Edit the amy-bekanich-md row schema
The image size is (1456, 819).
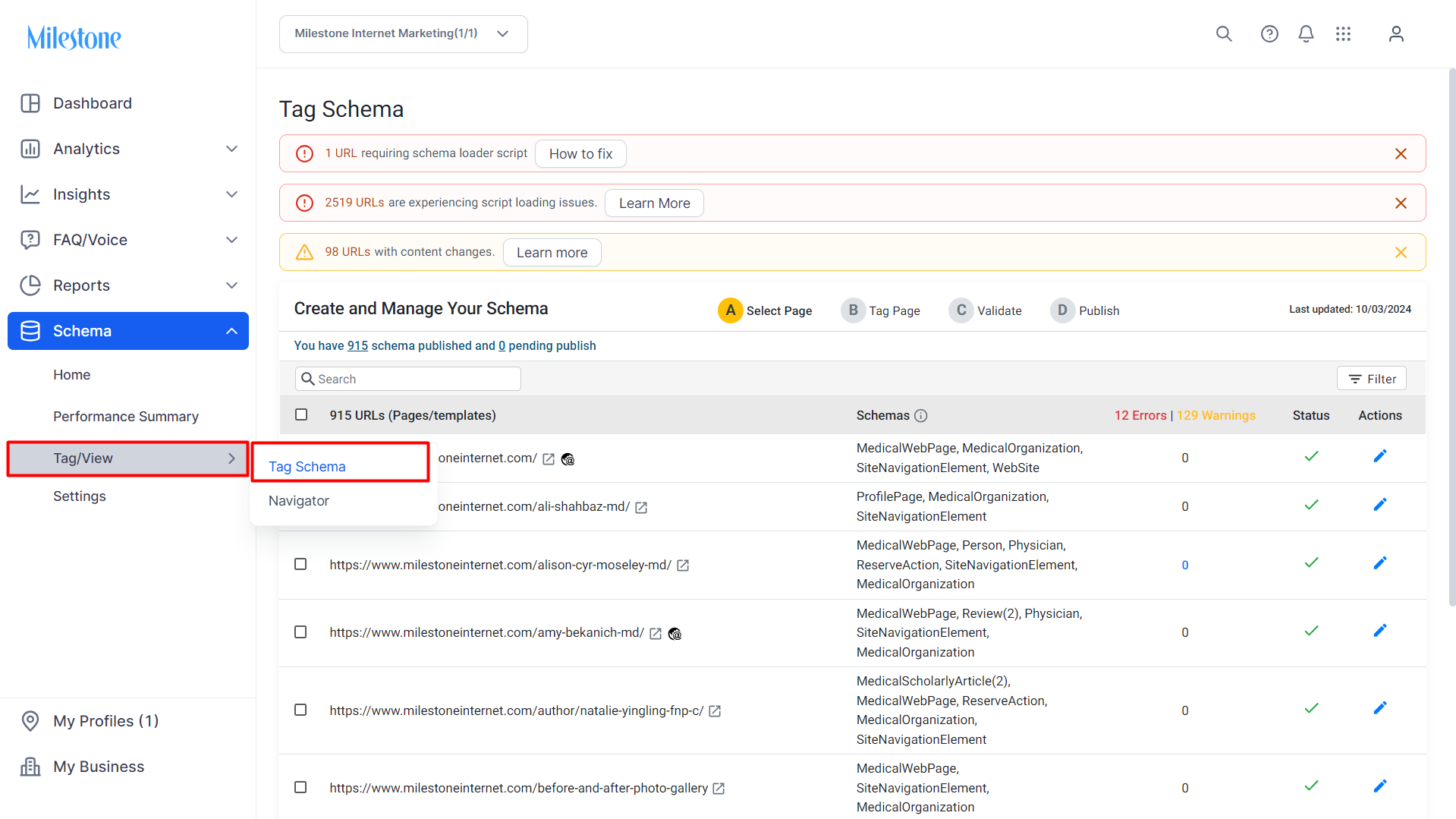pos(1380,631)
